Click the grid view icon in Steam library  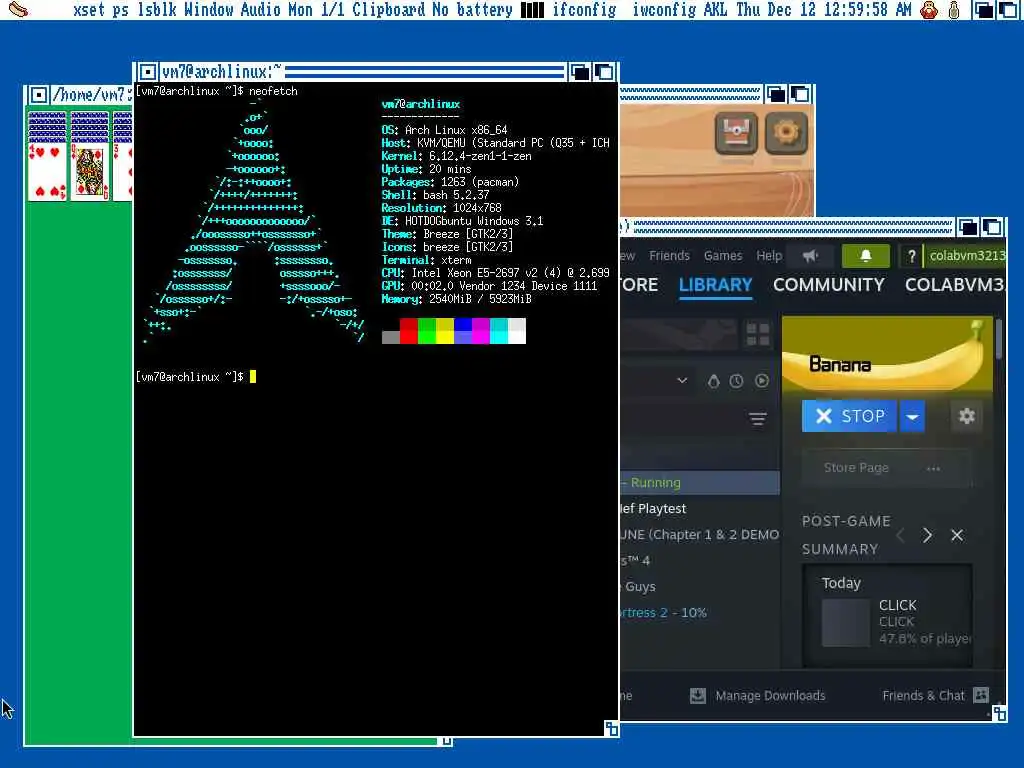pyautogui.click(x=758, y=334)
